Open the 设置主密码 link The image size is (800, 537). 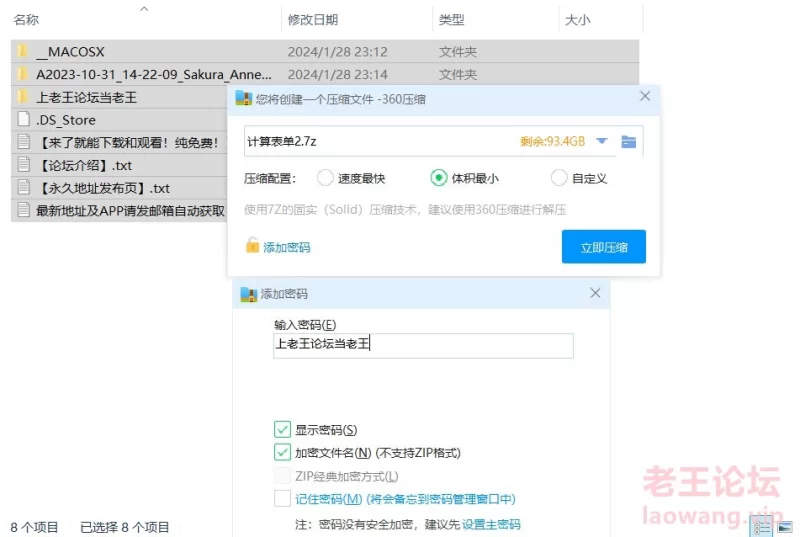point(491,524)
